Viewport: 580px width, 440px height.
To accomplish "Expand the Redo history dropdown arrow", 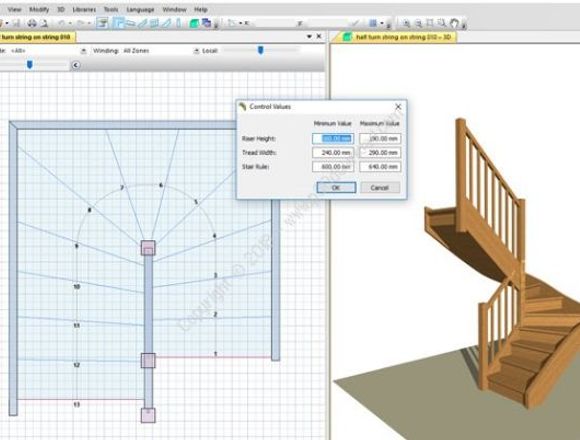I will [x=89, y=23].
